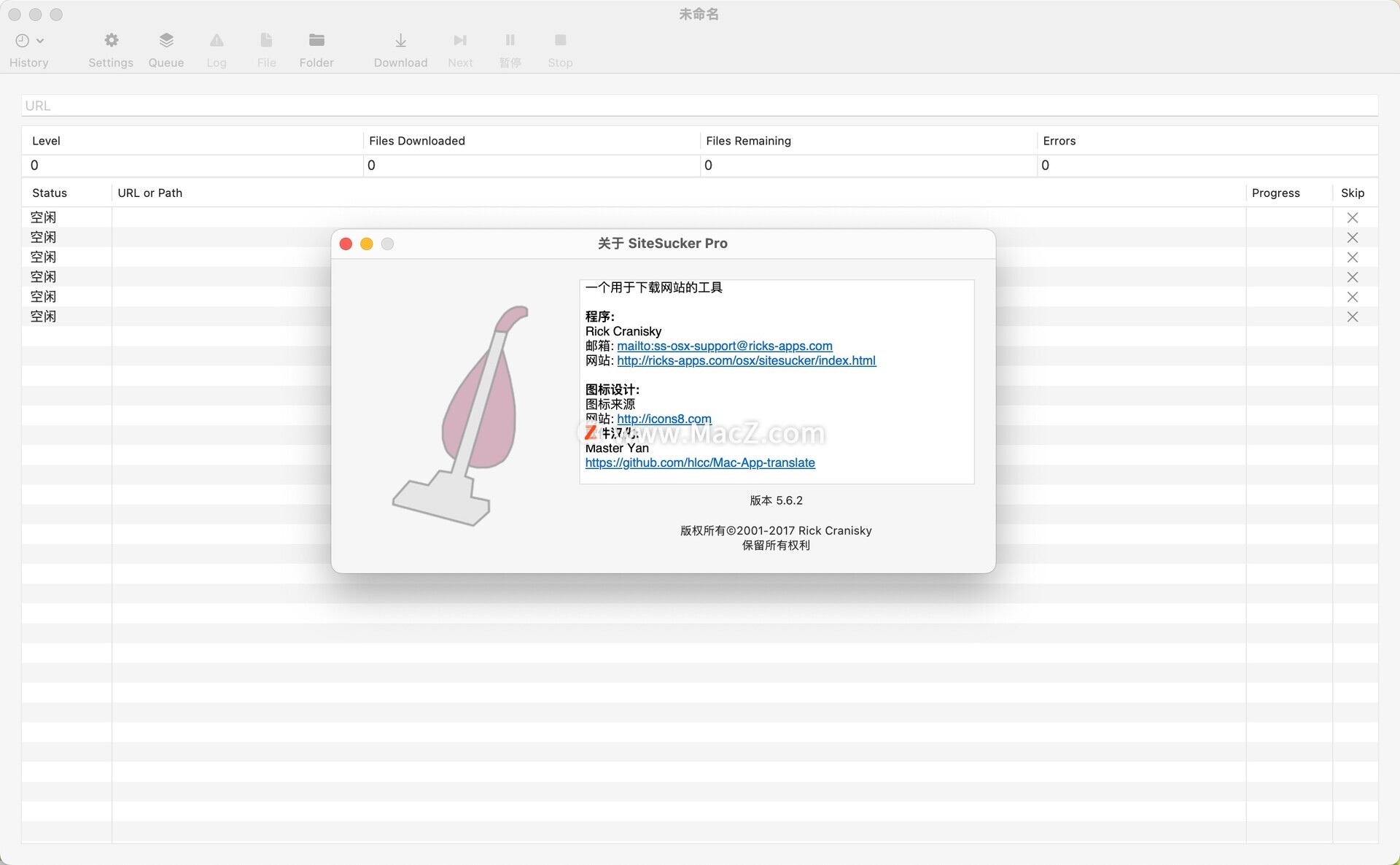The height and width of the screenshot is (865, 1400).
Task: Open the History clock icon
Action: 23,41
